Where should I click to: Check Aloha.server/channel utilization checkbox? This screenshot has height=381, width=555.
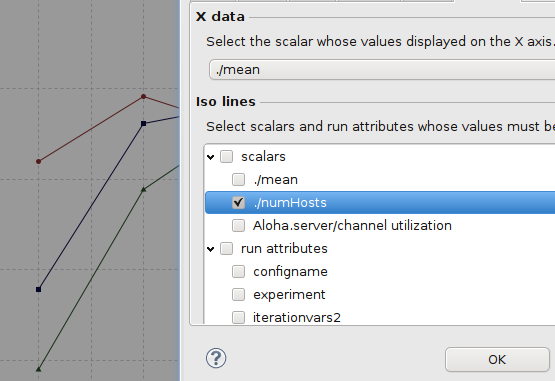pos(238,226)
